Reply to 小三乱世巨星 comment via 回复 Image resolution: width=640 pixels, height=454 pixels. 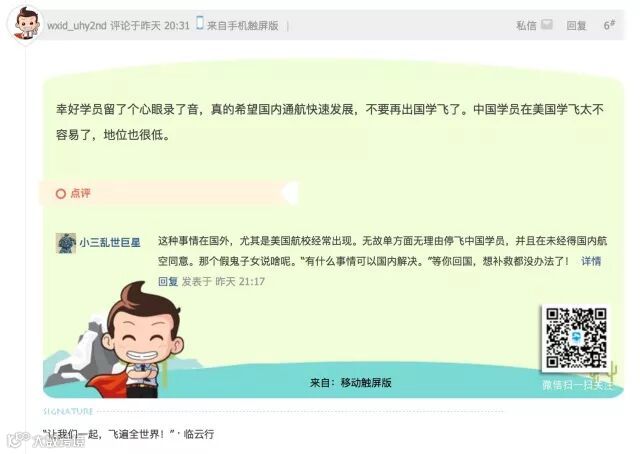(168, 281)
